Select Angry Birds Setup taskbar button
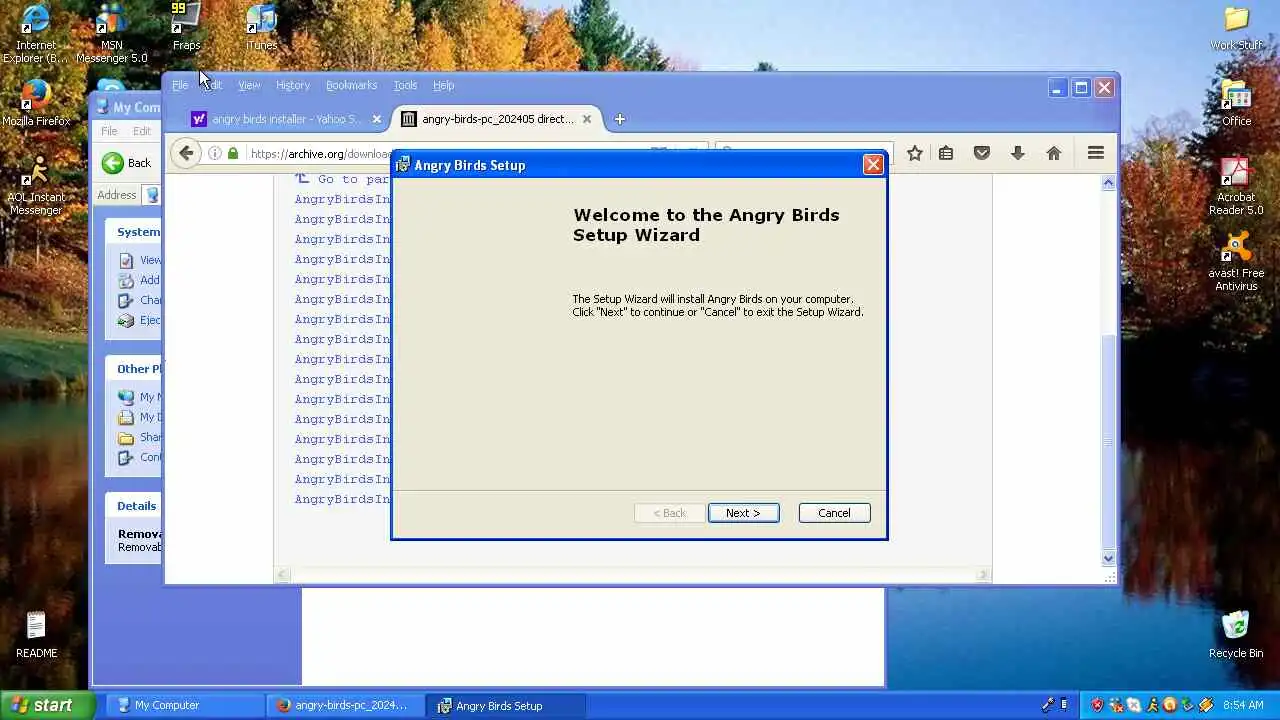 (507, 705)
